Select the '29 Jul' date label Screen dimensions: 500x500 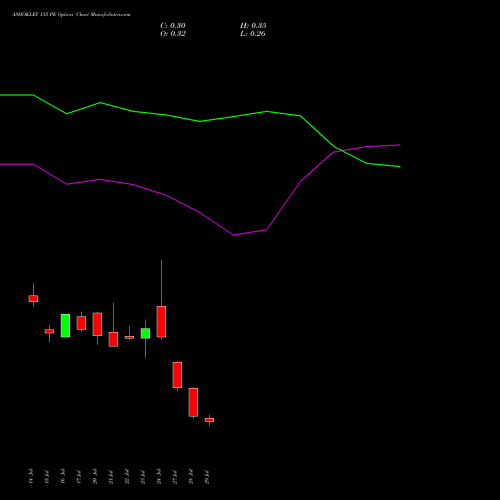click(207, 476)
